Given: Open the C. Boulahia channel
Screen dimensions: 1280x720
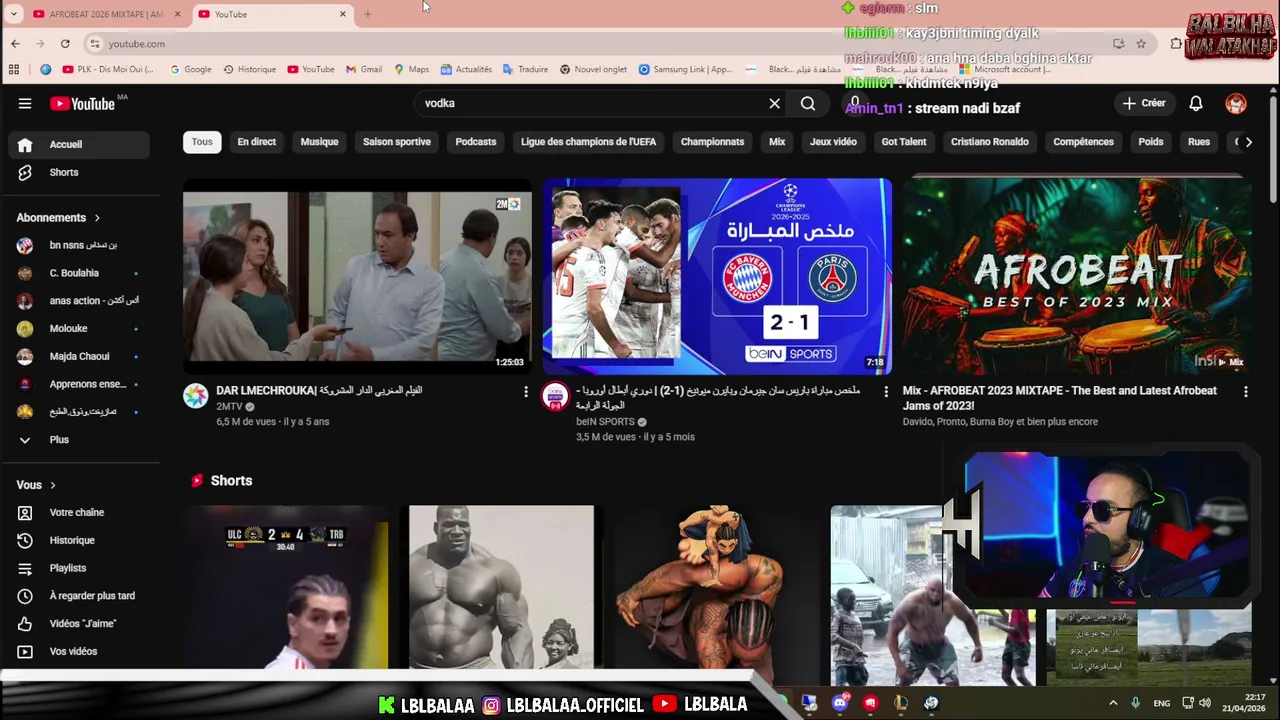Looking at the screenshot, I should click(x=79, y=273).
